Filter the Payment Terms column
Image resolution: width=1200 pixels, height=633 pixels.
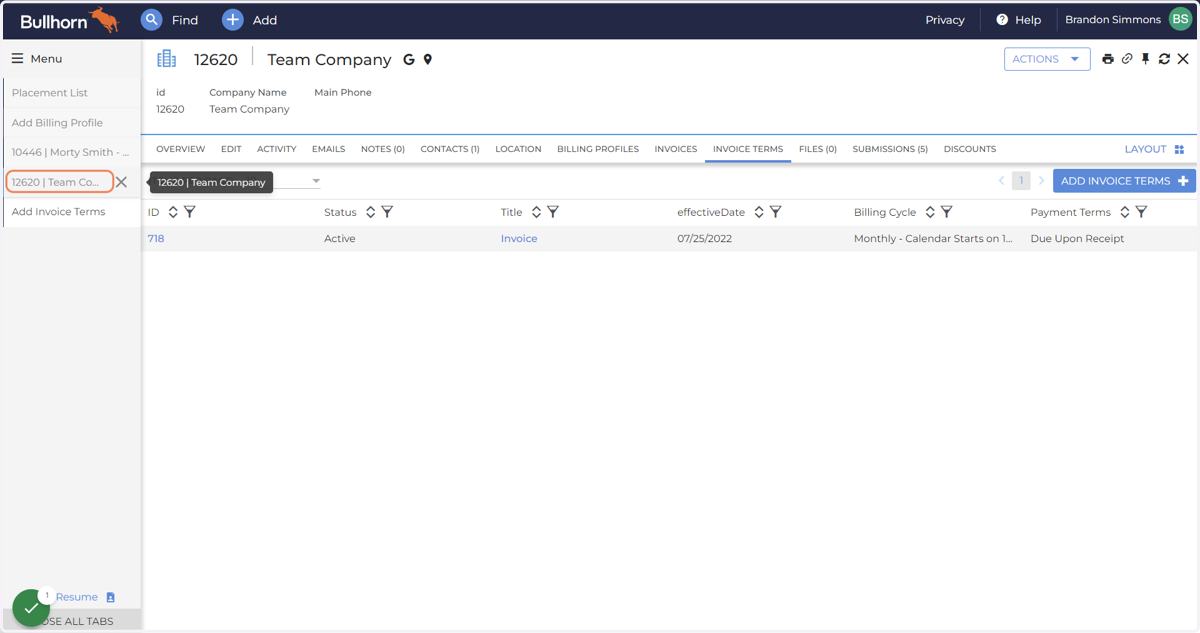click(1142, 212)
